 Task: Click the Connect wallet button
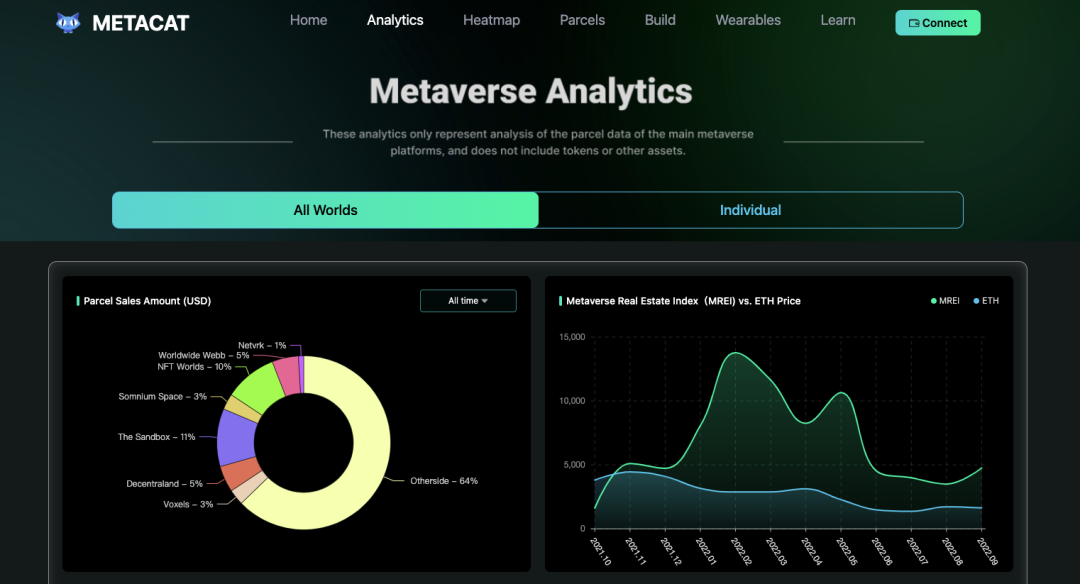(937, 23)
